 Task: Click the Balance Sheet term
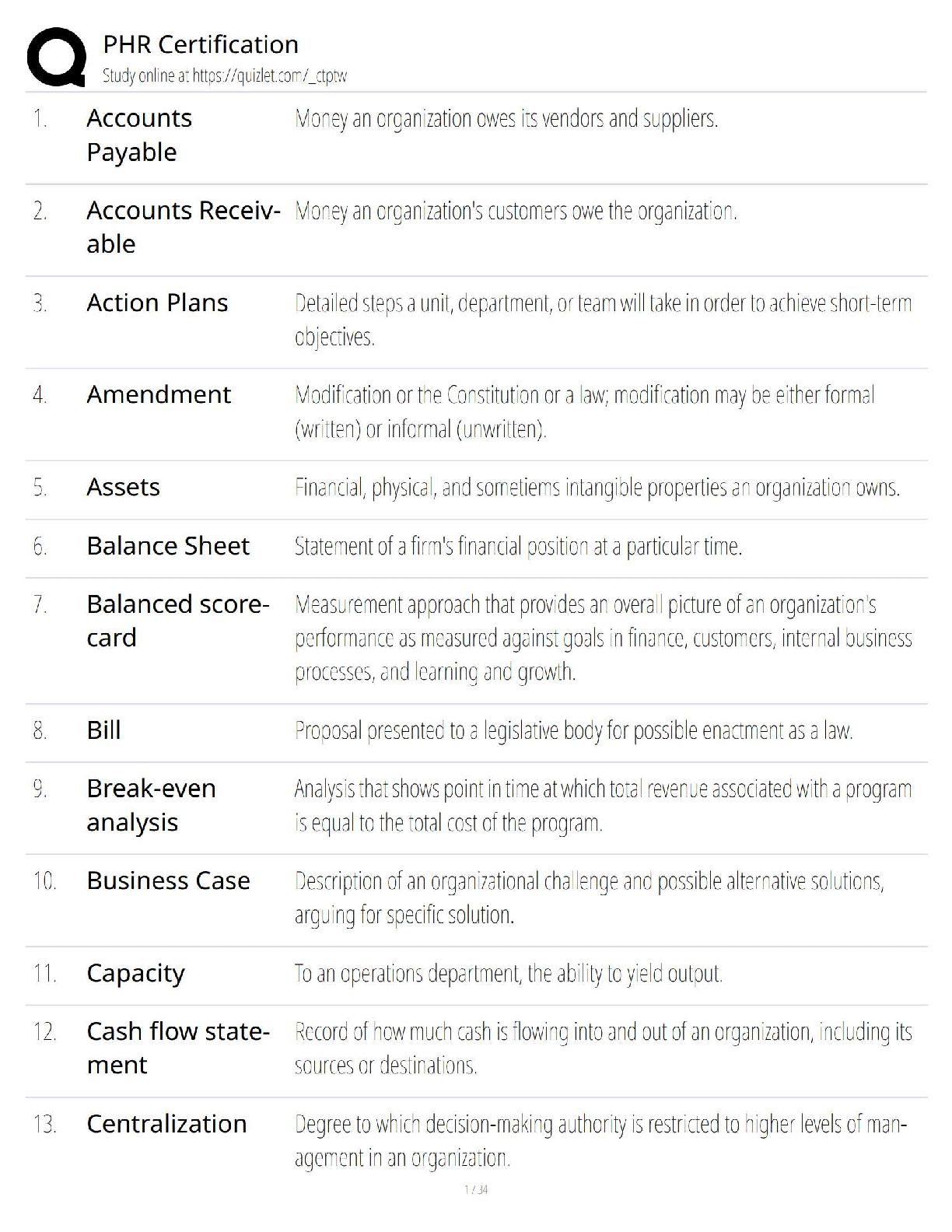pos(168,546)
